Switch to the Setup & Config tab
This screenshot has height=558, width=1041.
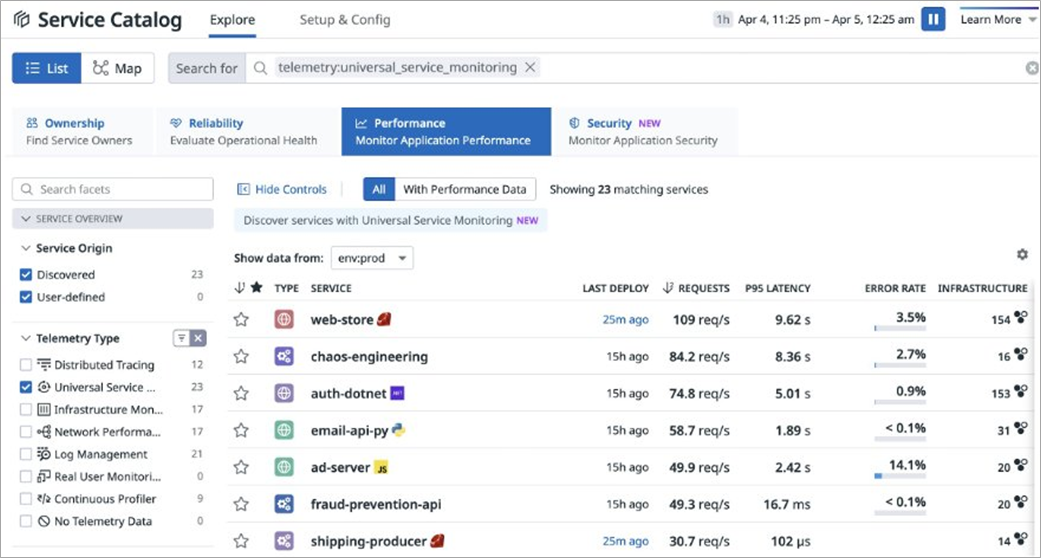(x=345, y=20)
